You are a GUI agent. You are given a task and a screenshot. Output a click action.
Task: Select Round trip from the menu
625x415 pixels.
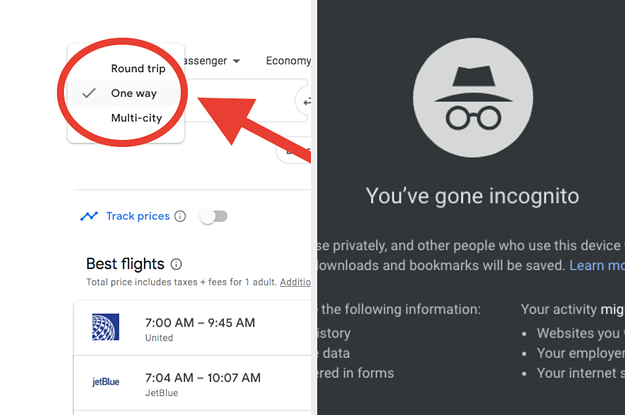coord(138,69)
